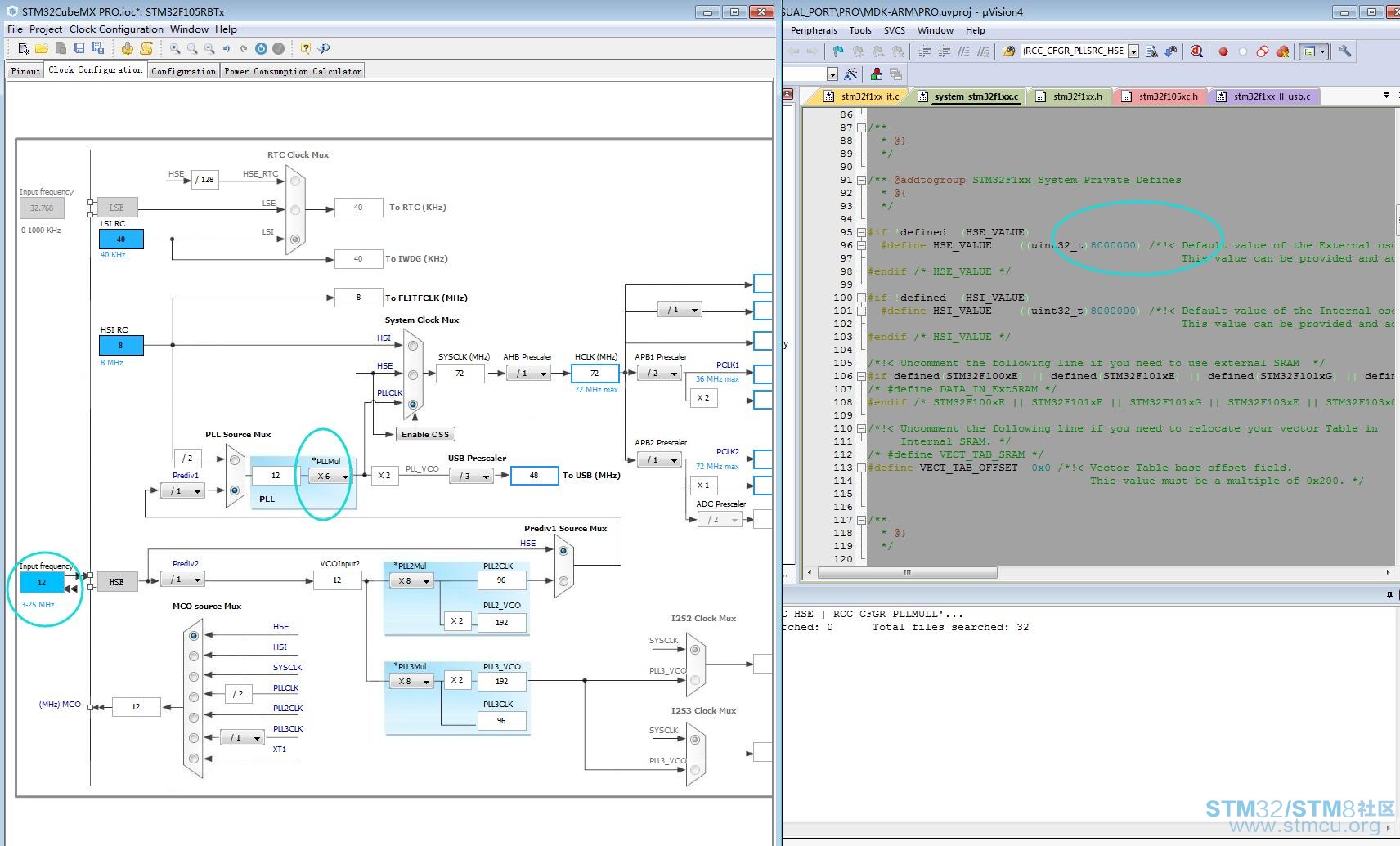Open the PLL2Mul X8 dropdown
Viewport: 1400px width, 846px height.
411,581
